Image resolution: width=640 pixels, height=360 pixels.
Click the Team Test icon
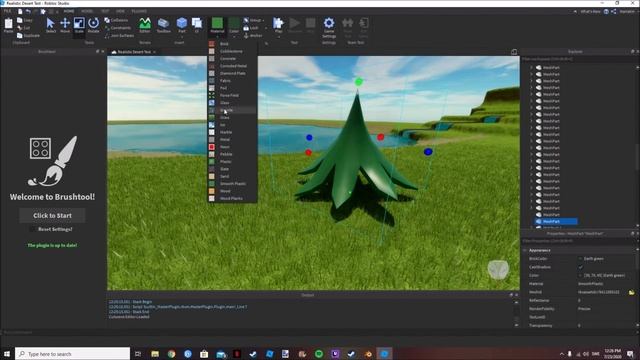[348, 23]
